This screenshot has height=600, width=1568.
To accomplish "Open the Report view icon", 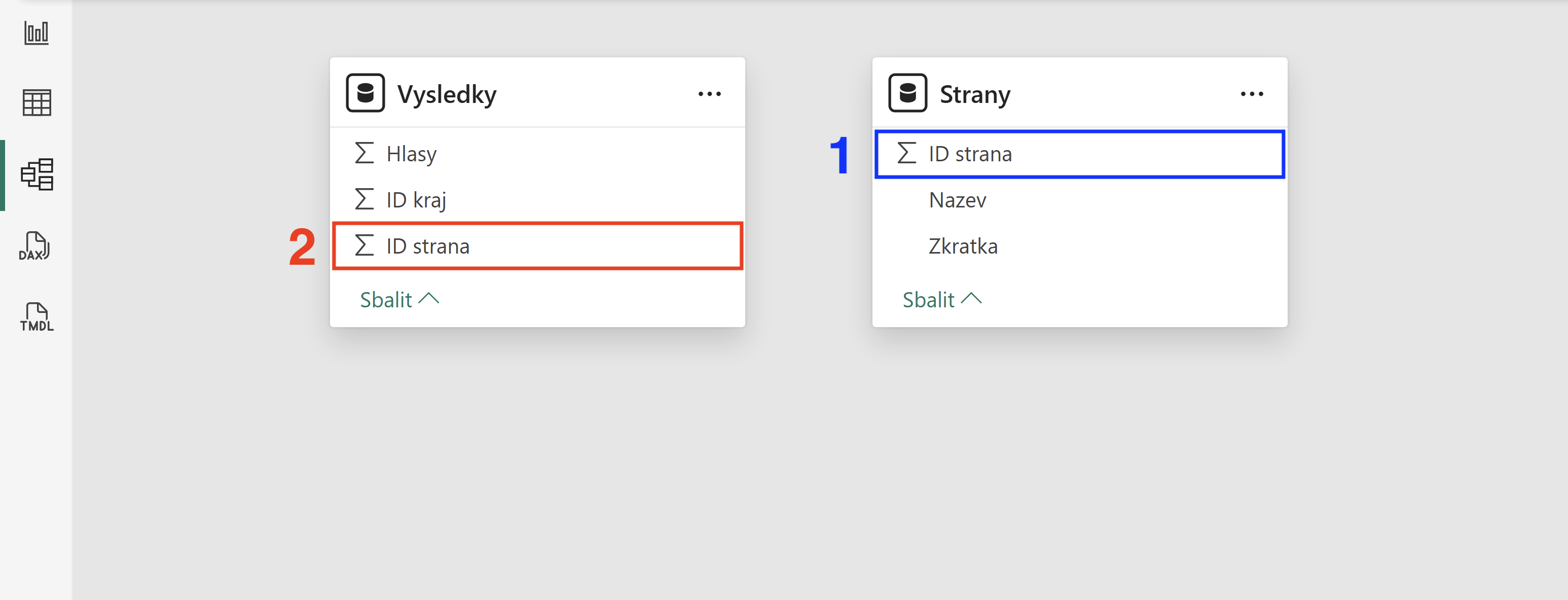I will (37, 33).
